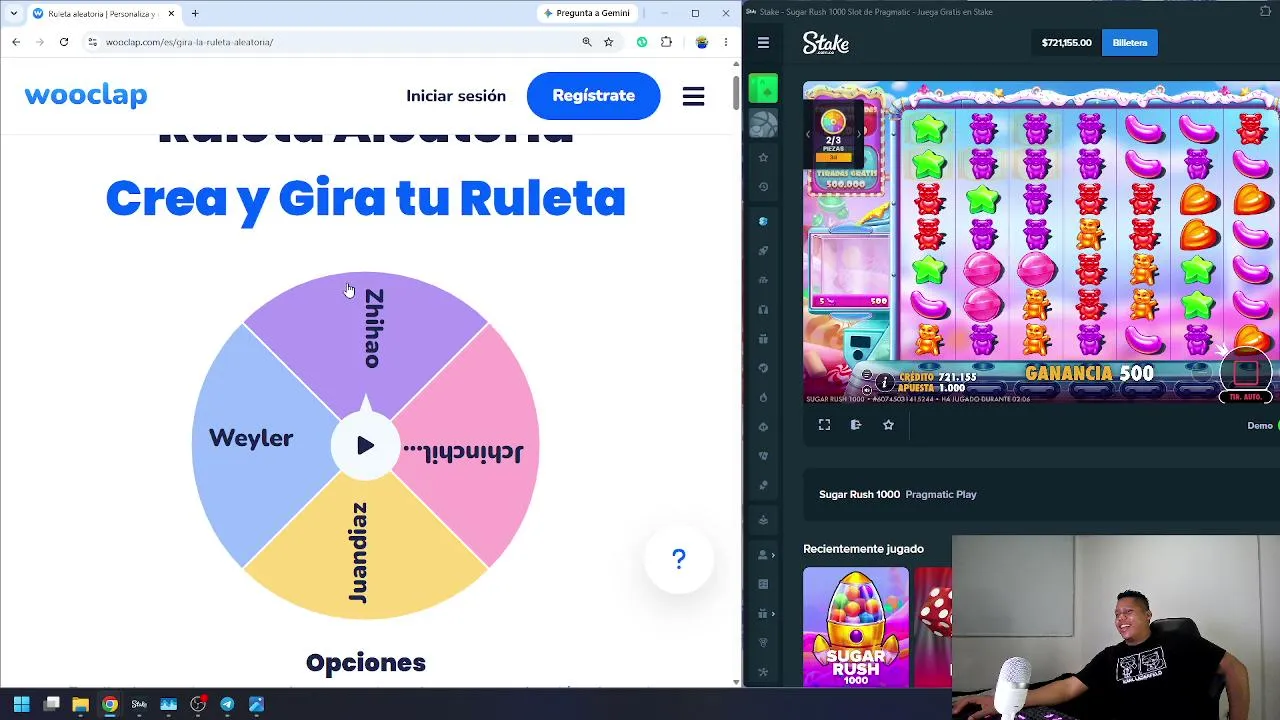Click the Opciones heading
The width and height of the screenshot is (1280, 720).
coord(366,663)
